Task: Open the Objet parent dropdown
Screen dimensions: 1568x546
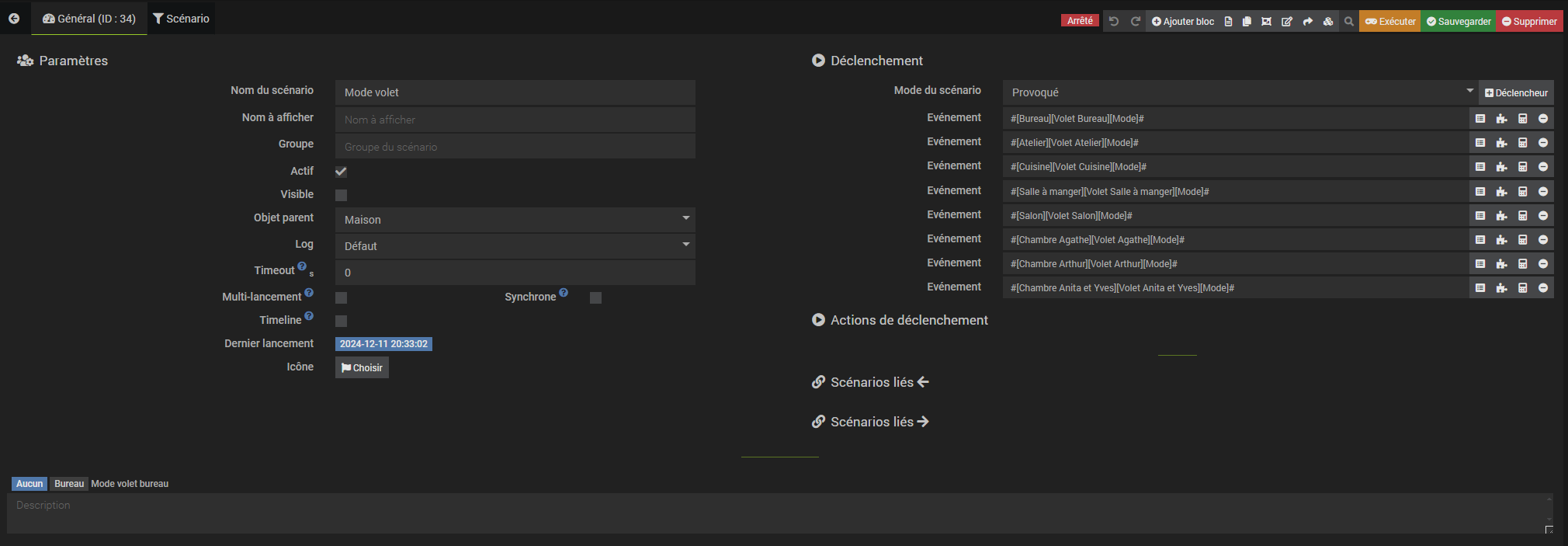Action: tap(515, 220)
